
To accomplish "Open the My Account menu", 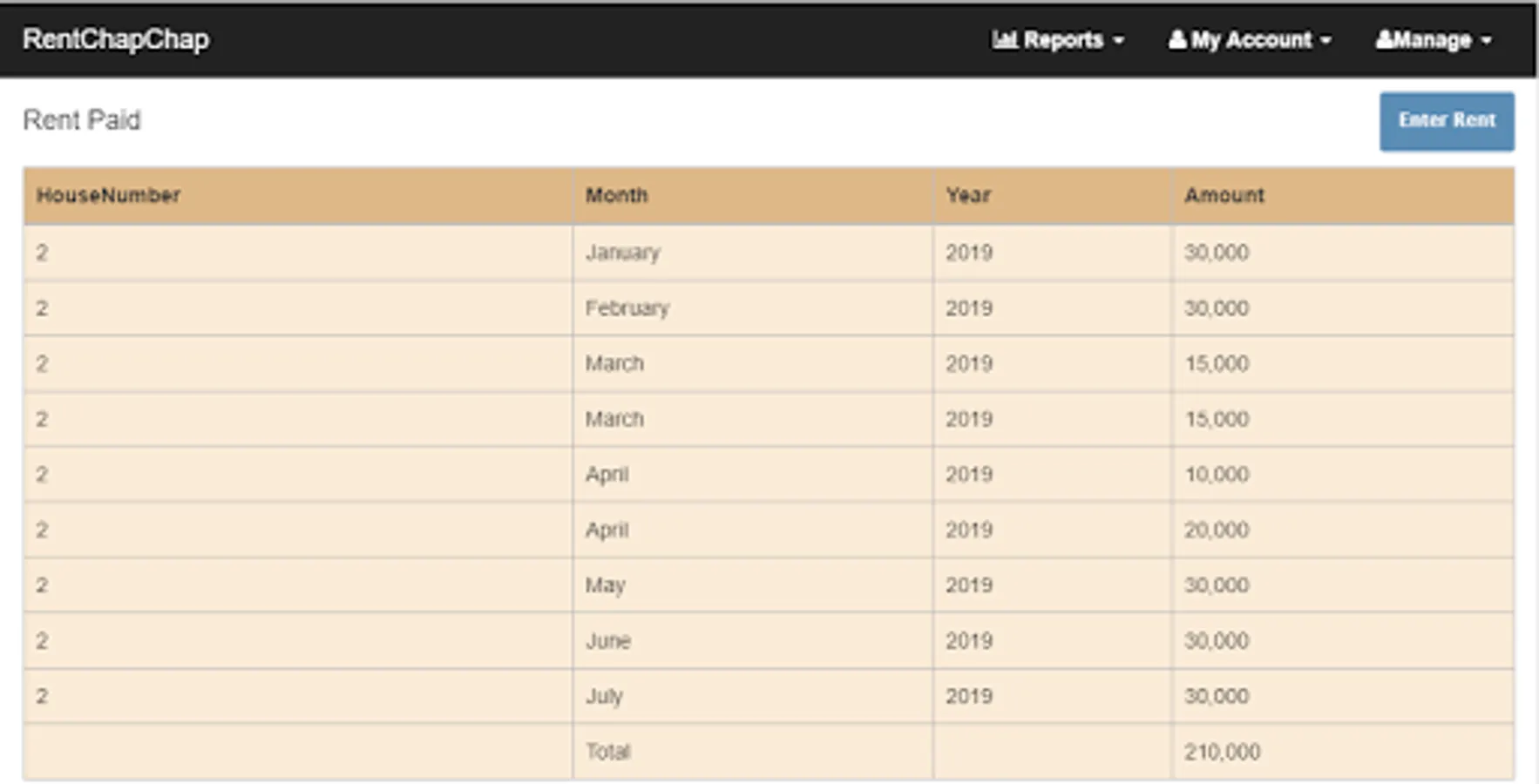I will coord(1251,40).
